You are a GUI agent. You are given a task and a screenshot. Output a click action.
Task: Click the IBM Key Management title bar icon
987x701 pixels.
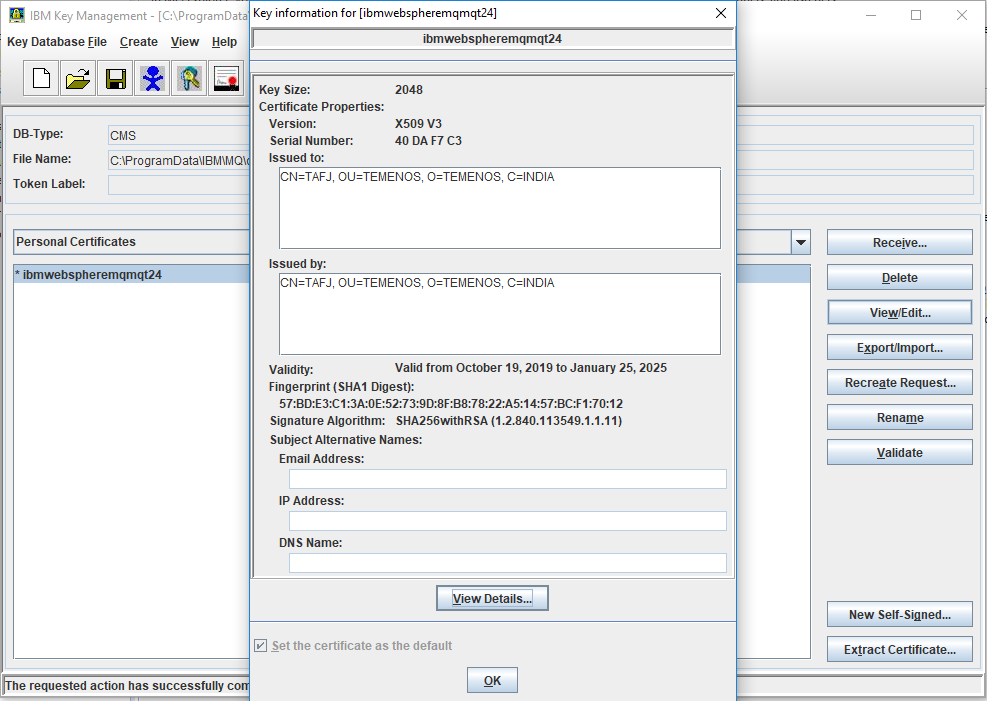point(16,14)
